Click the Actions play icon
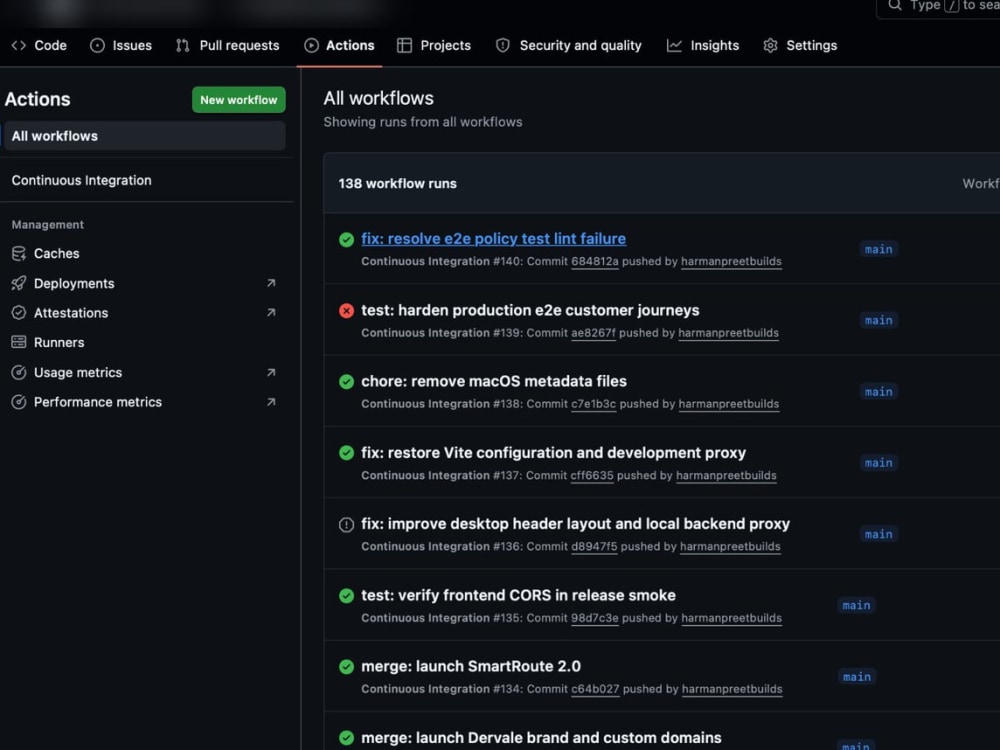 (311, 45)
